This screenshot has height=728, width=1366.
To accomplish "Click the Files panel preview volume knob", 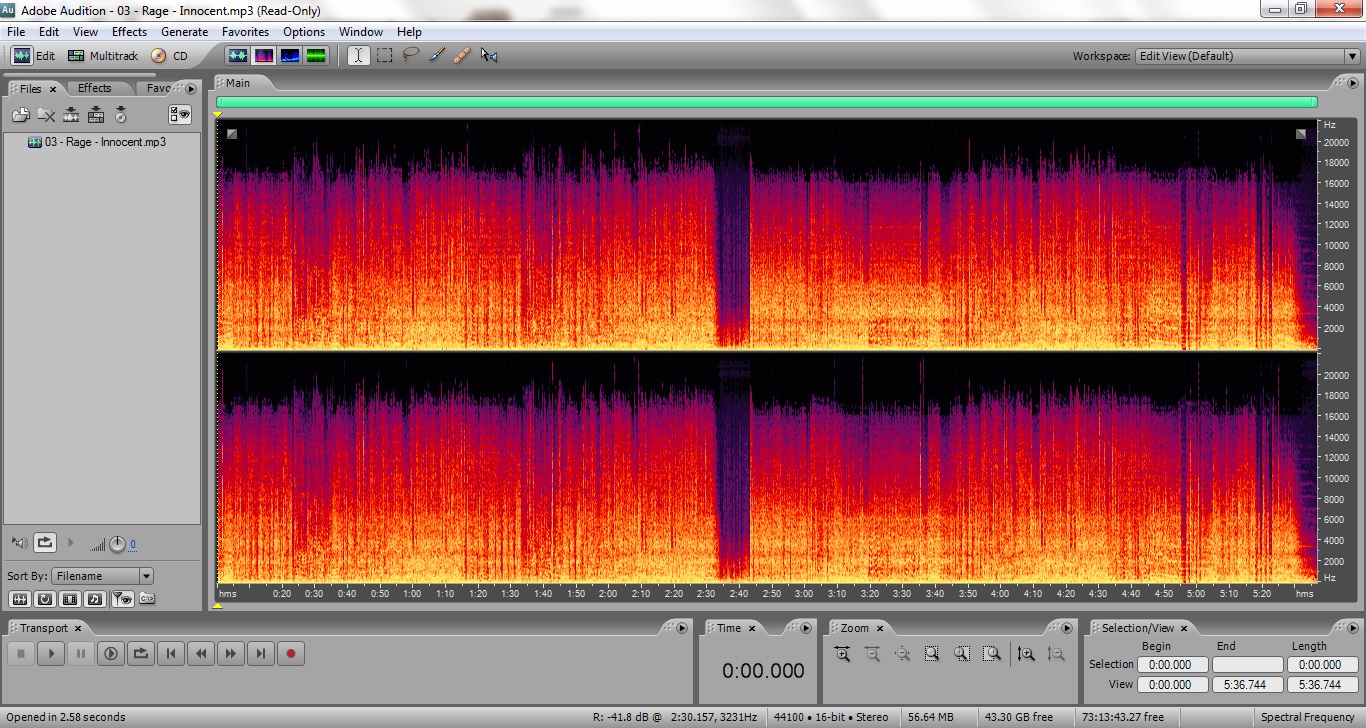I will (x=118, y=544).
